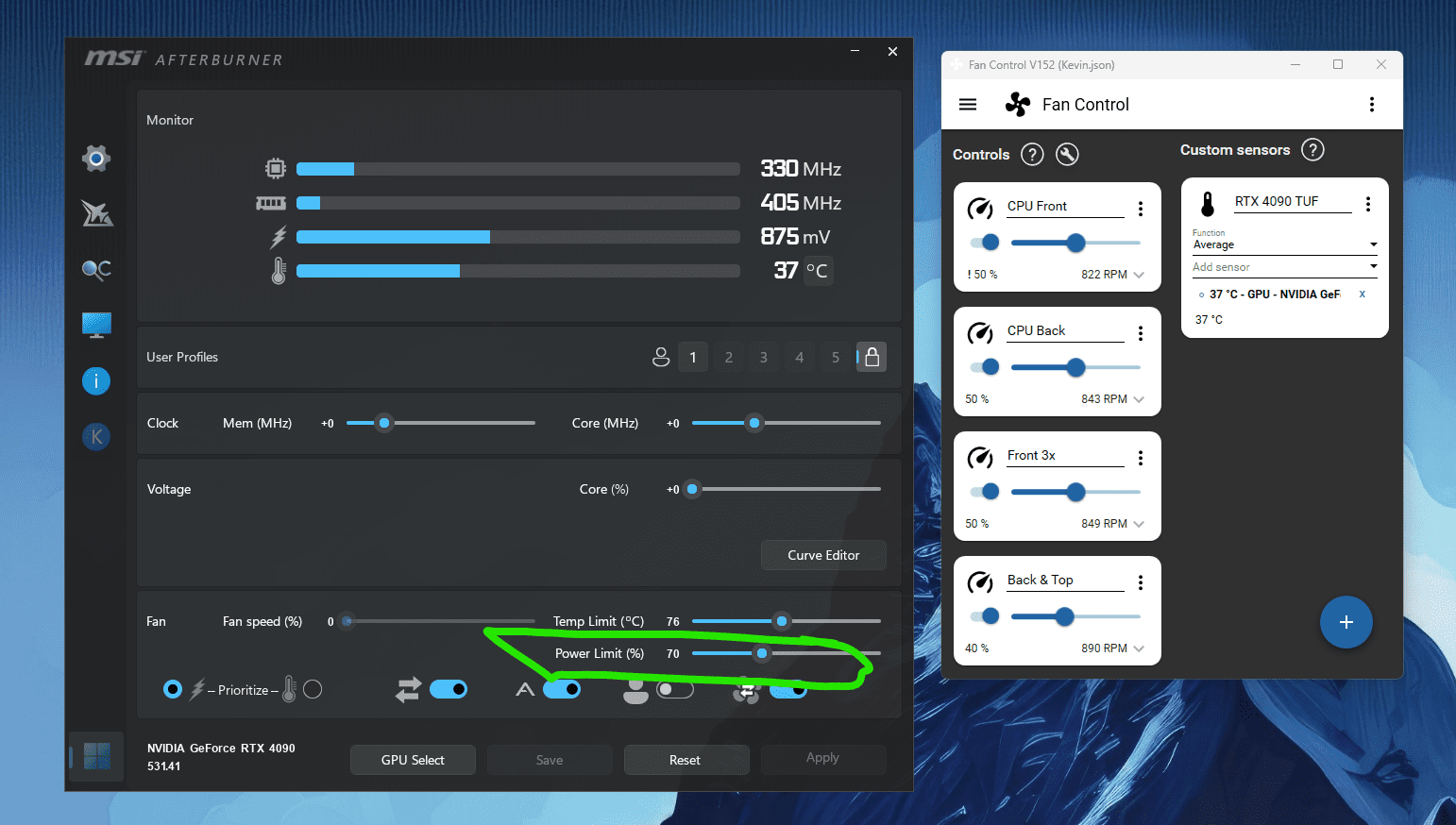Viewport: 1456px width, 825px height.
Task: Select user profile slot 2
Action: point(729,357)
